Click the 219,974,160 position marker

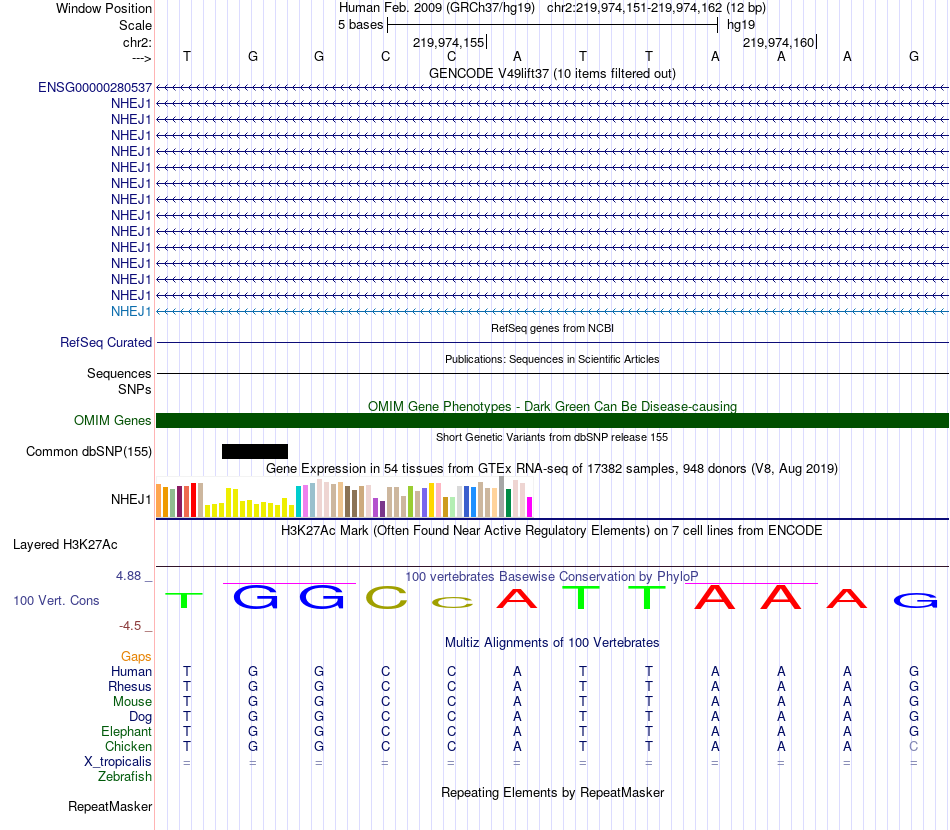pyautogui.click(x=779, y=42)
